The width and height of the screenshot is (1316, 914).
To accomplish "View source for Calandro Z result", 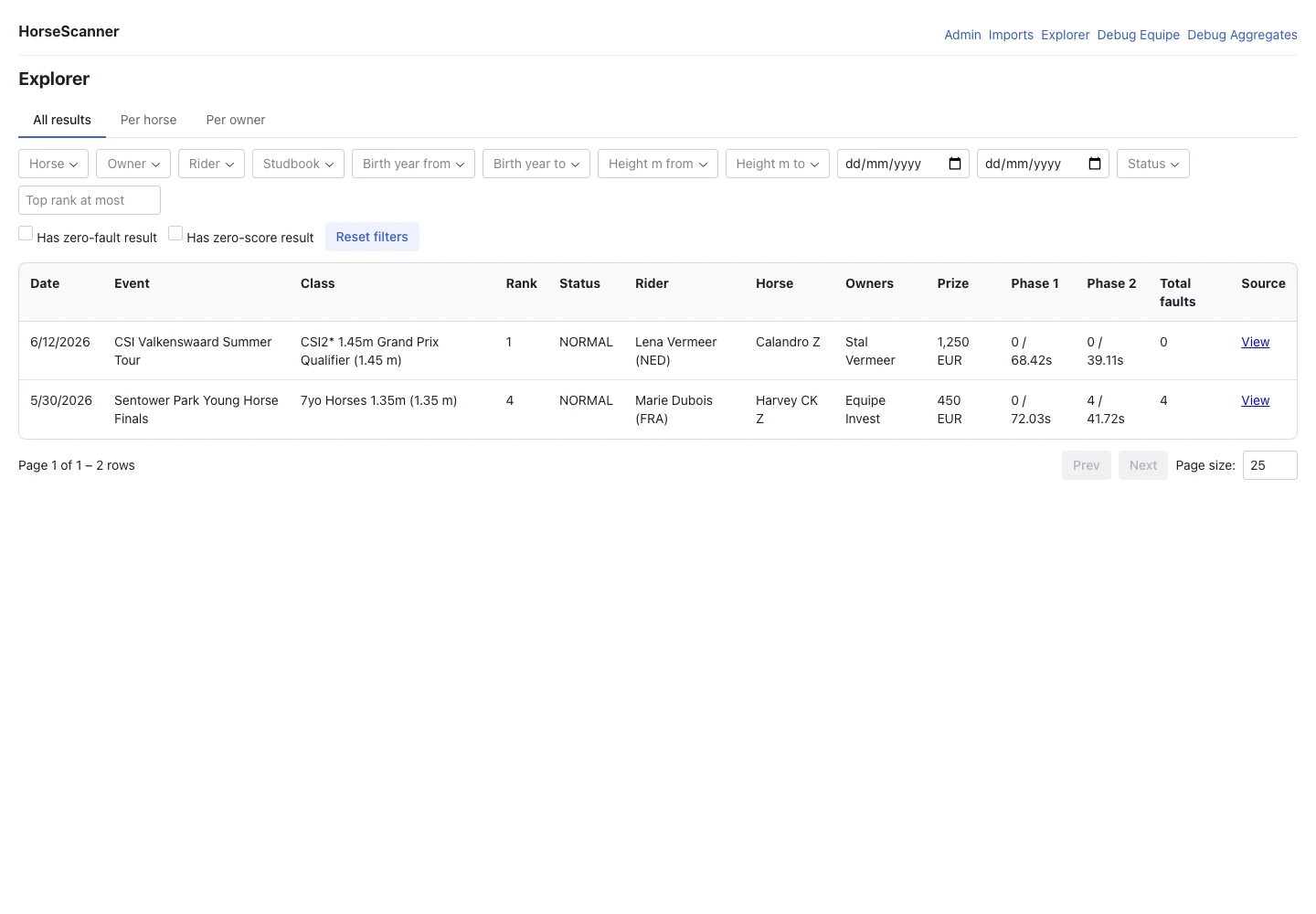I will (x=1255, y=342).
